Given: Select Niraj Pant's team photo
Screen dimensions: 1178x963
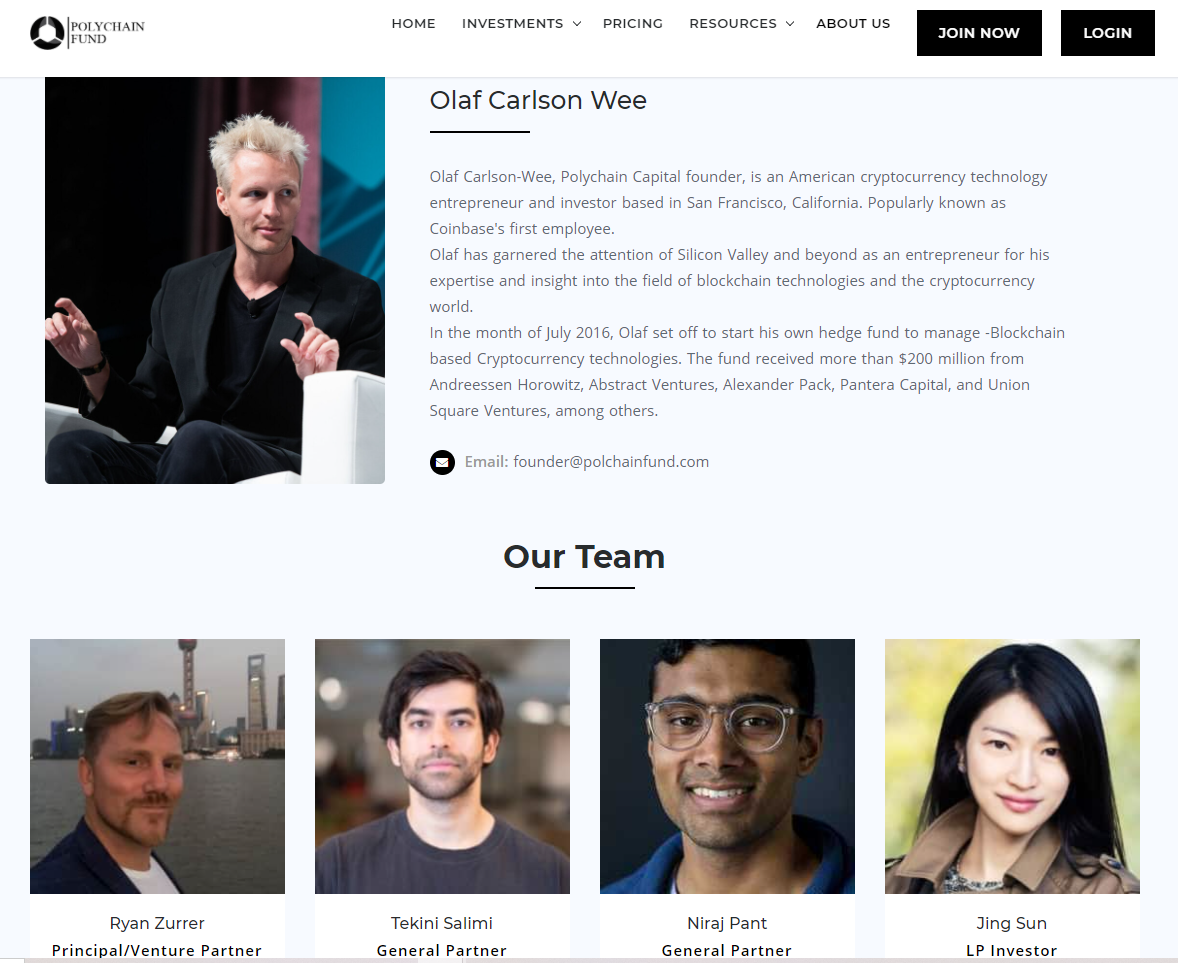Looking at the screenshot, I should 727,766.
